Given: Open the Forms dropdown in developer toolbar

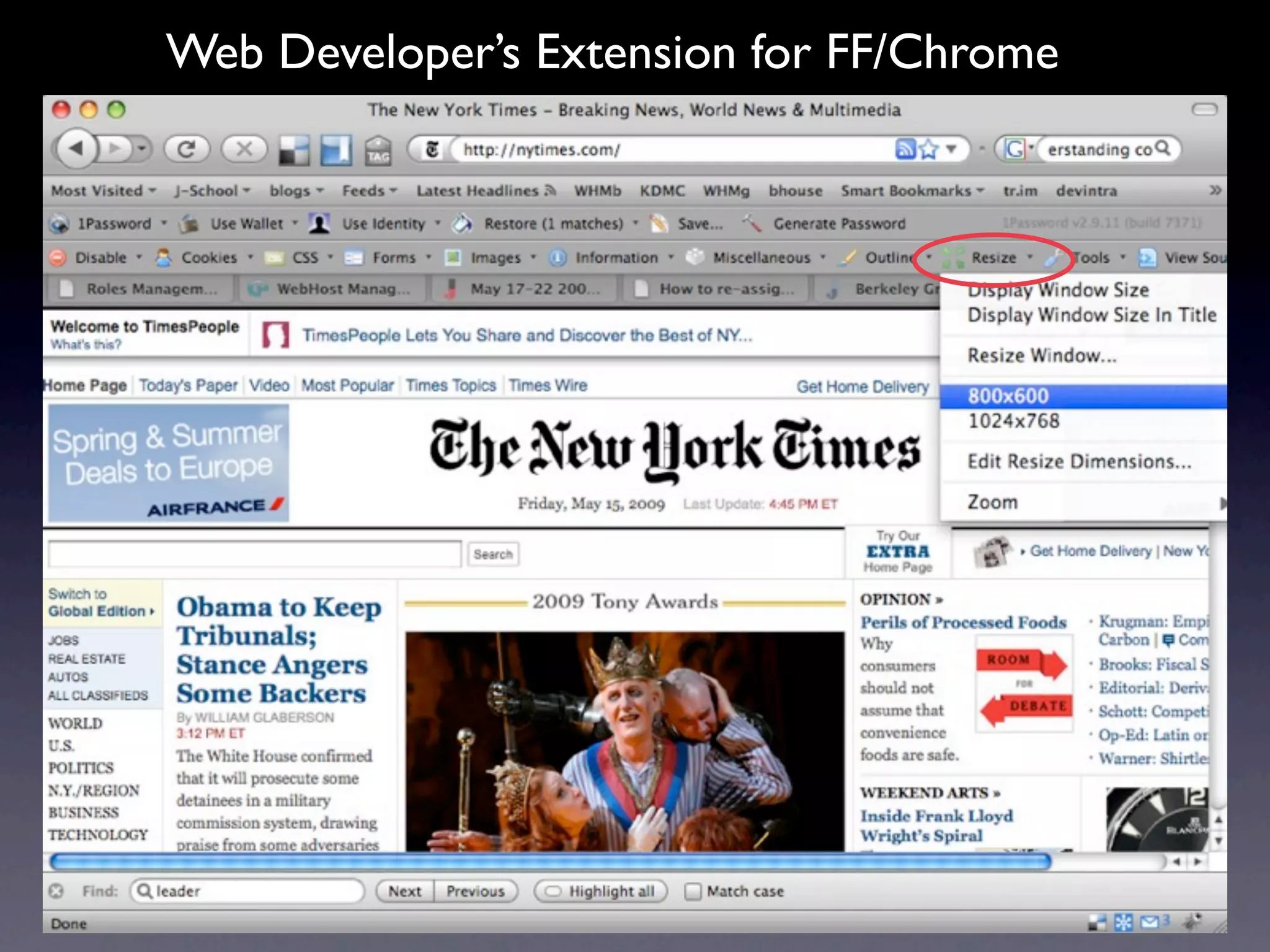Looking at the screenshot, I should click(428, 257).
